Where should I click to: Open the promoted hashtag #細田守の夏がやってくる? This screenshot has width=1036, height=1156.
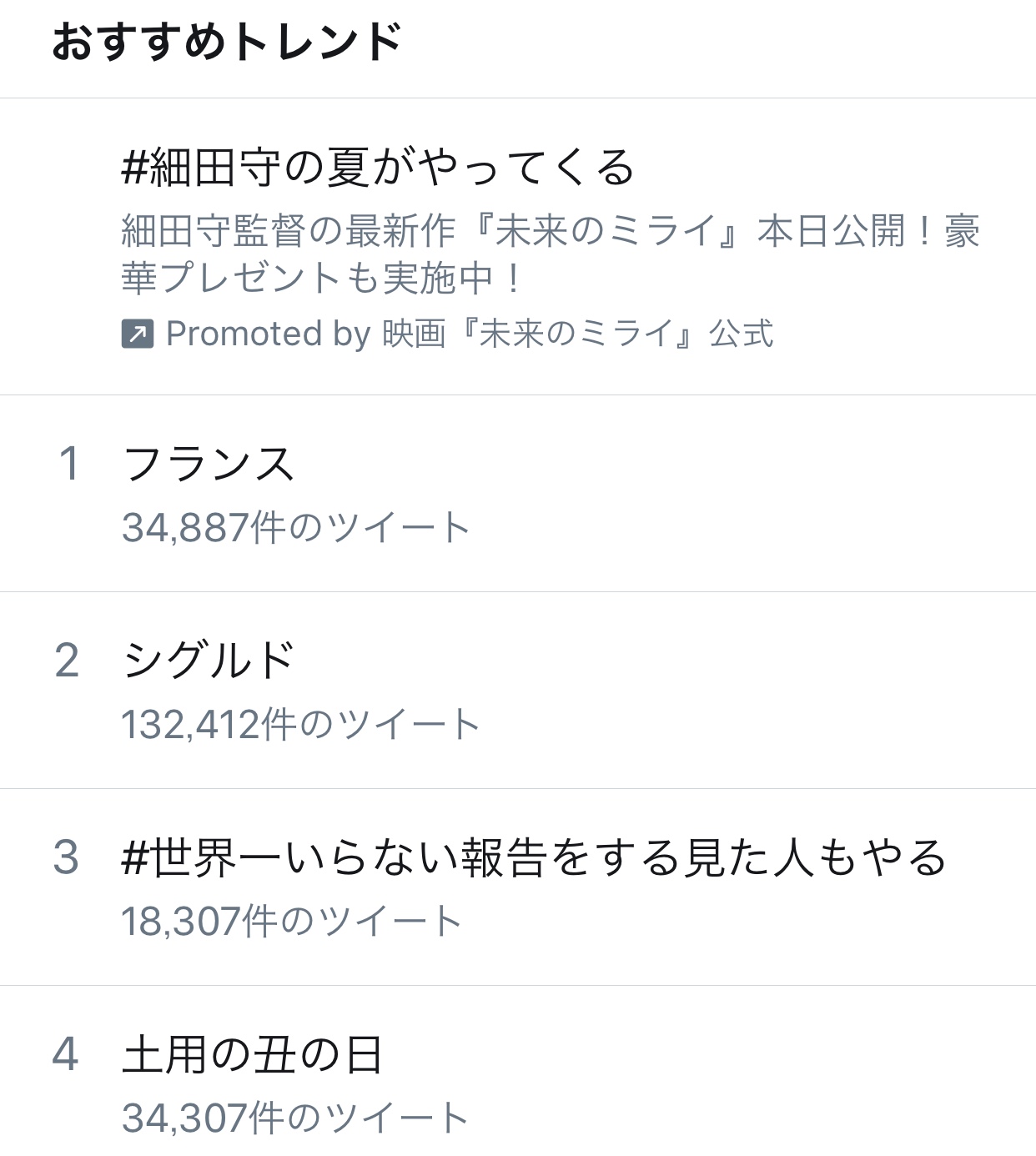tap(378, 168)
